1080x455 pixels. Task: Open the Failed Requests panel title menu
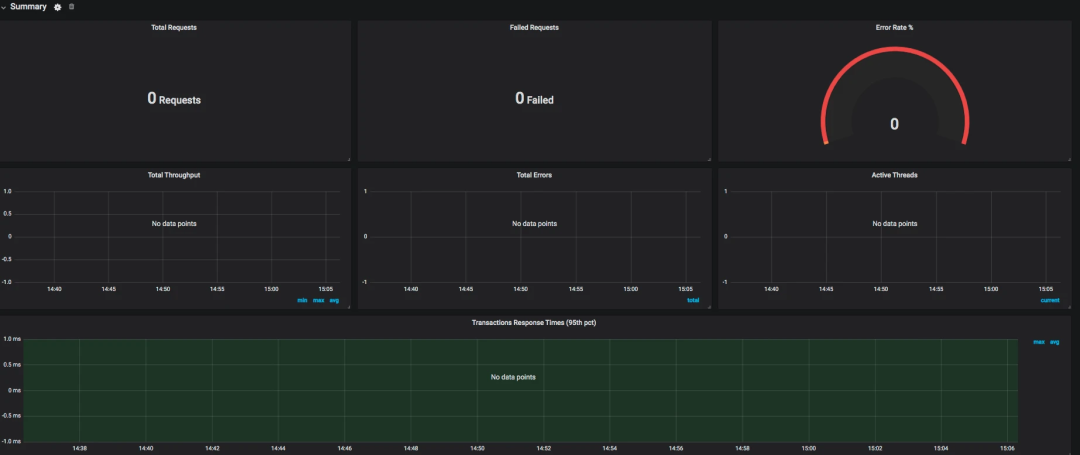[534, 28]
